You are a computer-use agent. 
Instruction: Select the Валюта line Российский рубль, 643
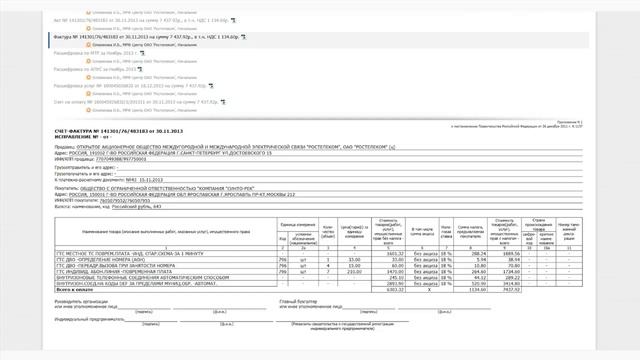(x=108, y=207)
